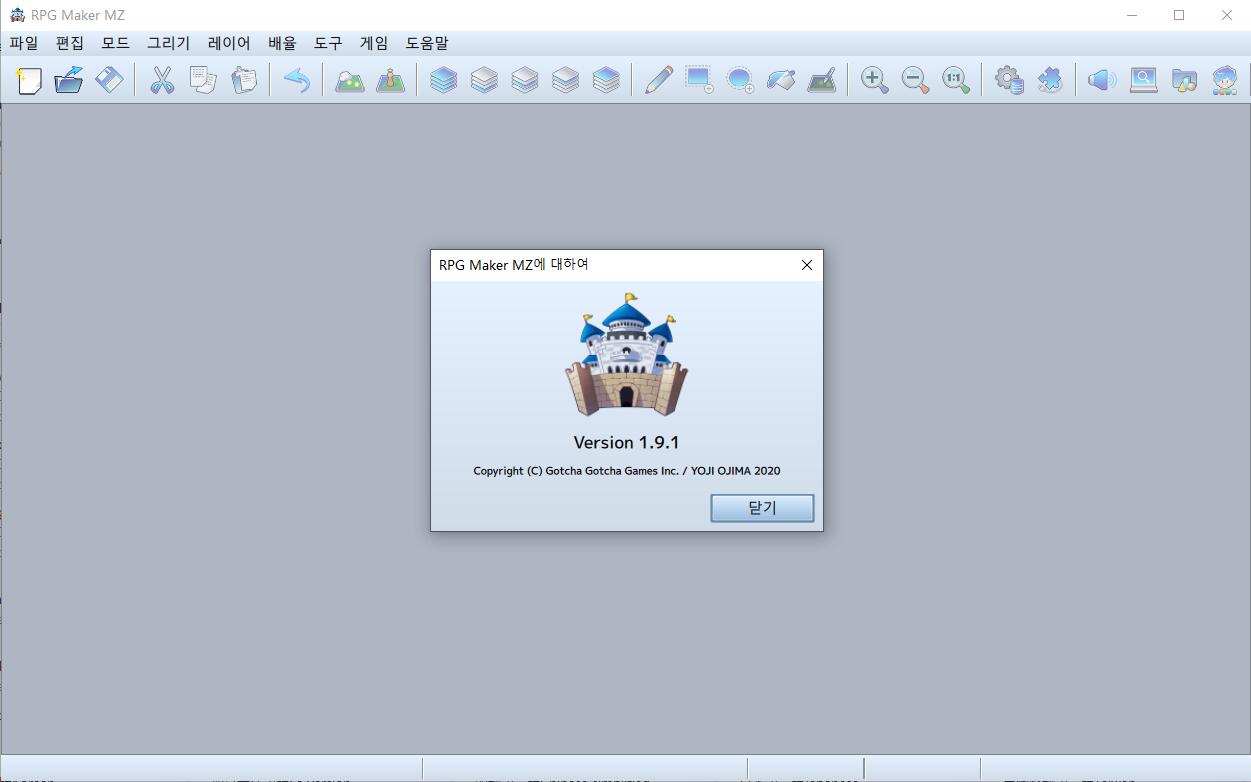Click the Save Project diskette icon

pos(109,80)
